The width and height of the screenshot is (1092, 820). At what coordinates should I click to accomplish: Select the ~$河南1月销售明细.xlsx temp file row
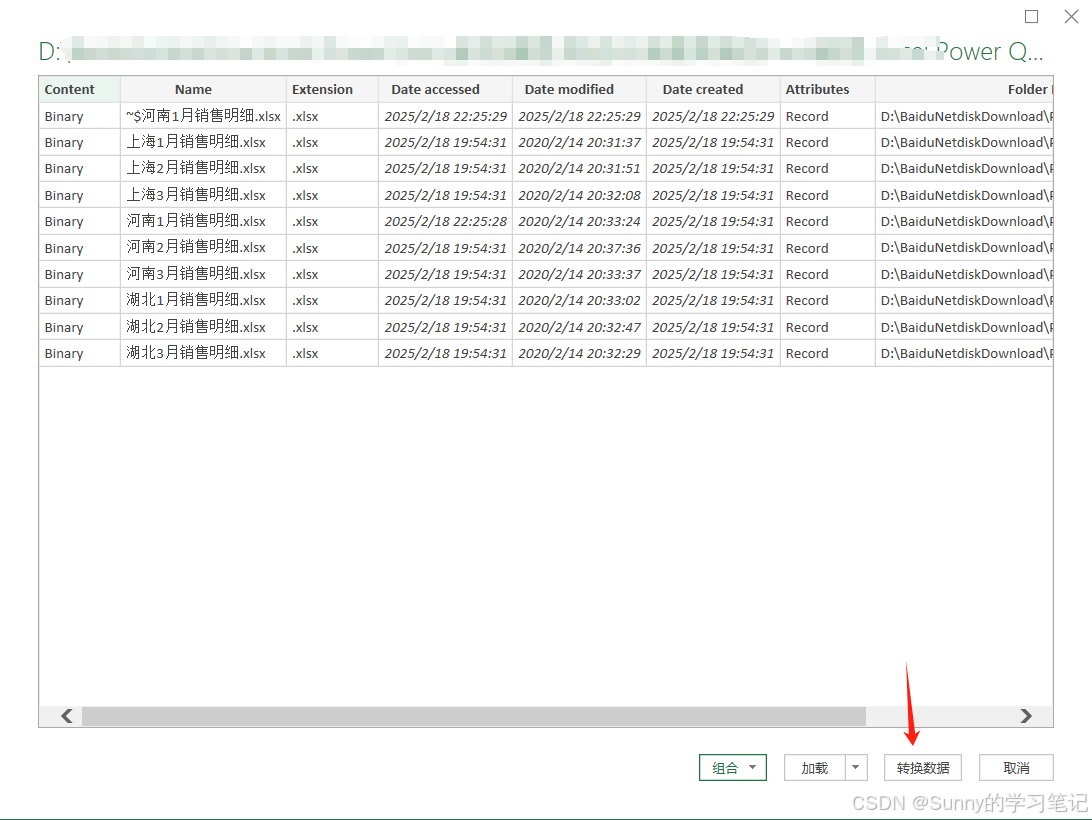point(203,116)
